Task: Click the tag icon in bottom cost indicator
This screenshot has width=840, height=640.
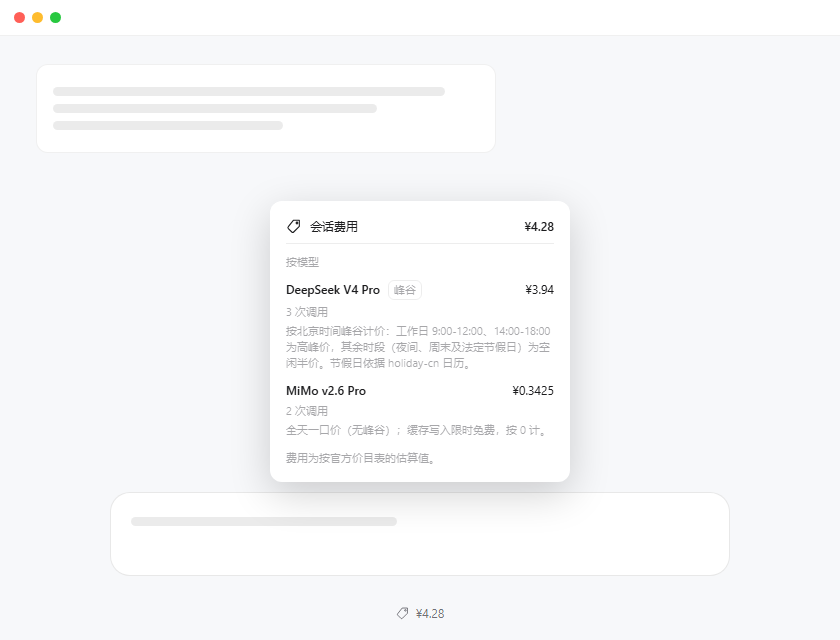Action: [402, 613]
